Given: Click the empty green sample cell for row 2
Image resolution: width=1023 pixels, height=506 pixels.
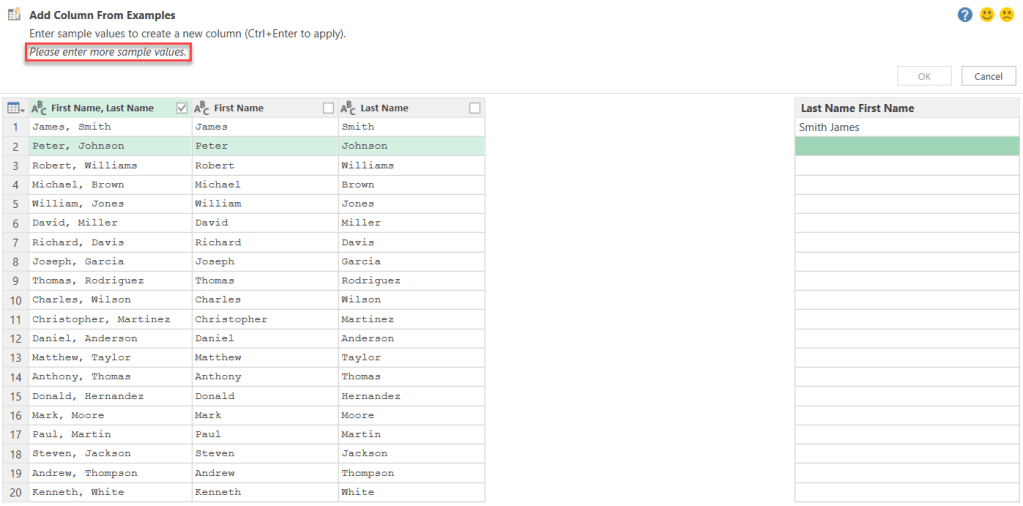Looking at the screenshot, I should pos(906,146).
